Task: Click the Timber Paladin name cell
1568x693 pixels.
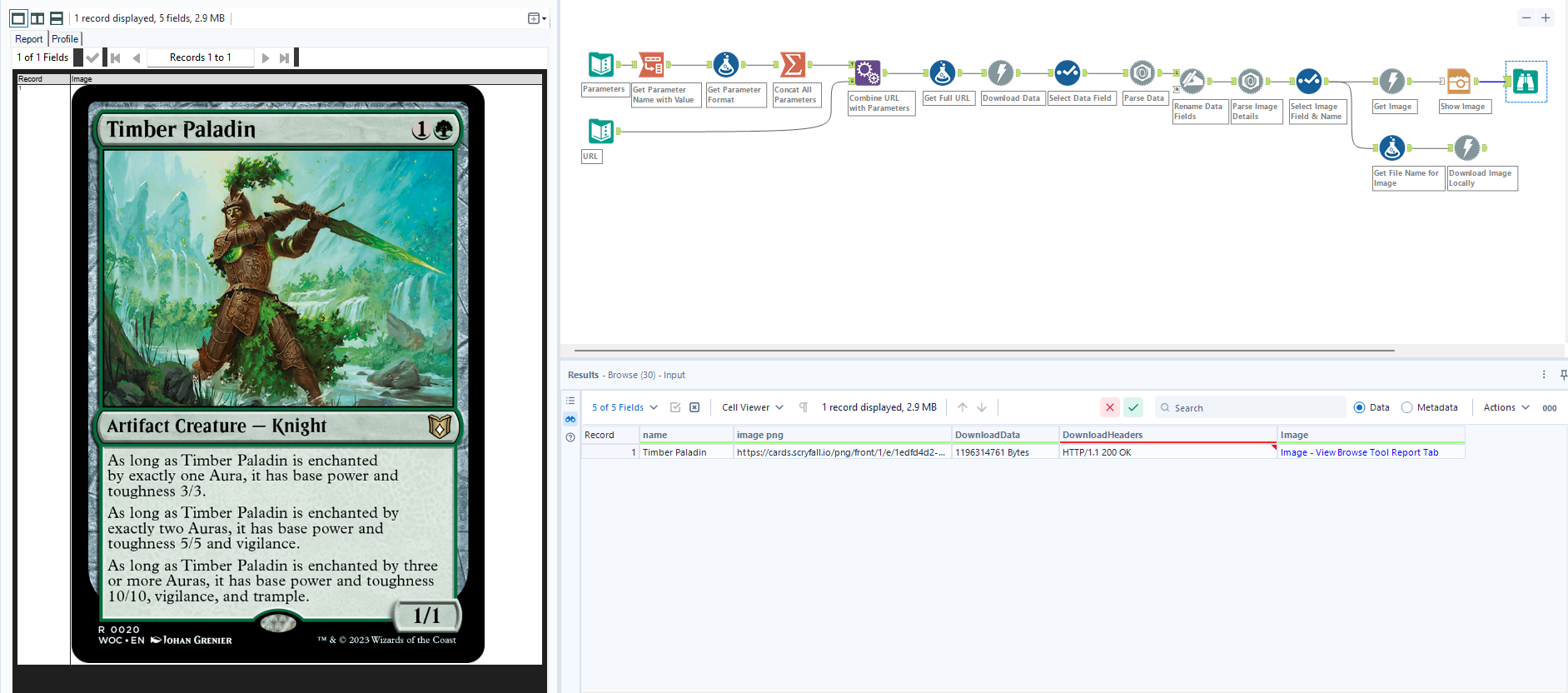Action: pos(686,452)
